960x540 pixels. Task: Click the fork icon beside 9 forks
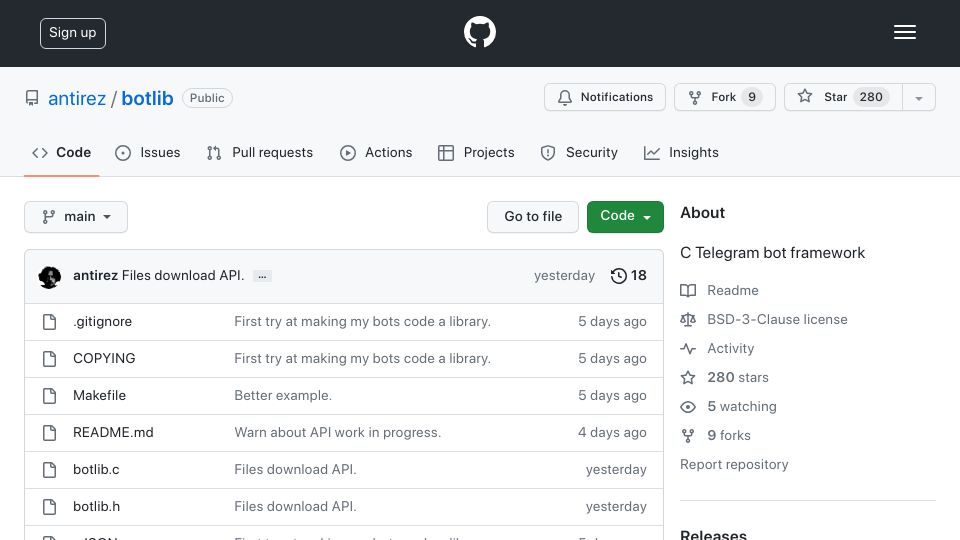point(688,435)
